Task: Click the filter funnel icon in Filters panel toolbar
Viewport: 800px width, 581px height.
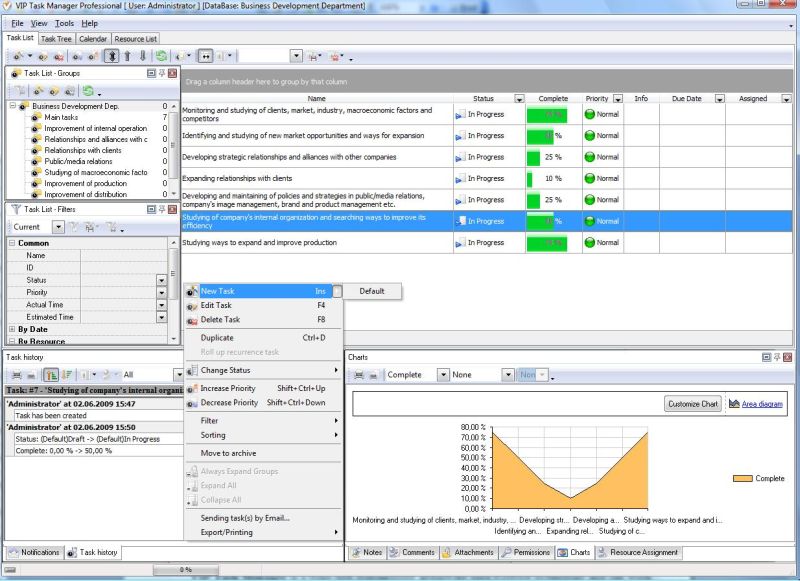Action: pyautogui.click(x=74, y=227)
